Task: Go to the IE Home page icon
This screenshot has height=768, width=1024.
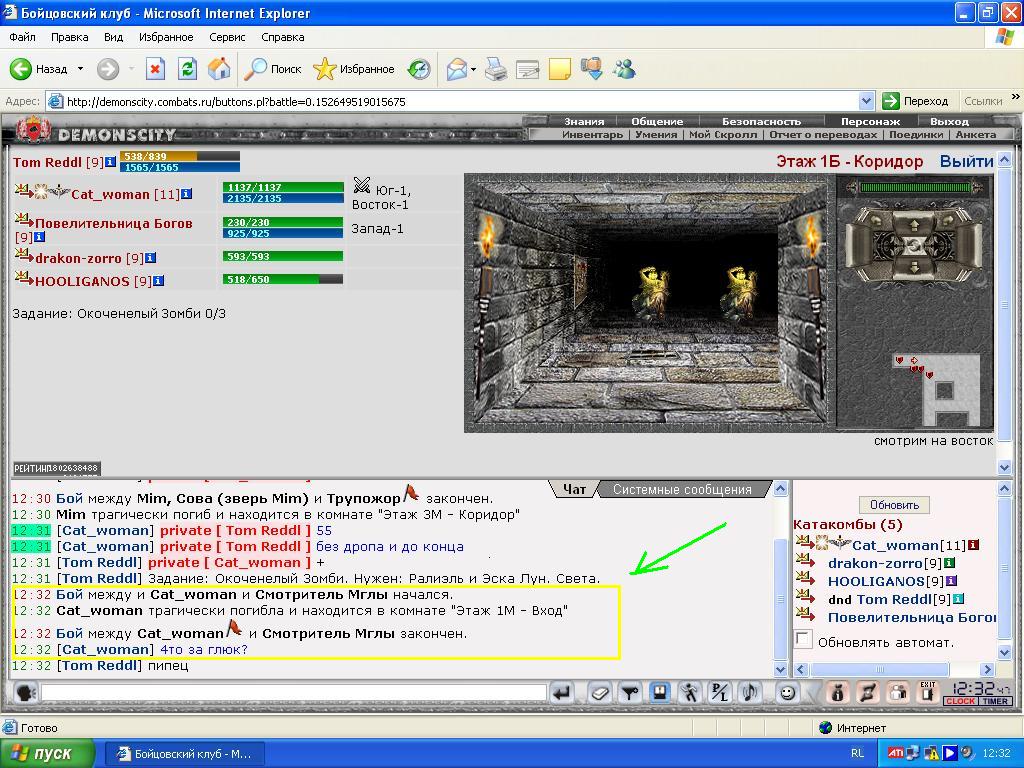Action: (x=219, y=69)
